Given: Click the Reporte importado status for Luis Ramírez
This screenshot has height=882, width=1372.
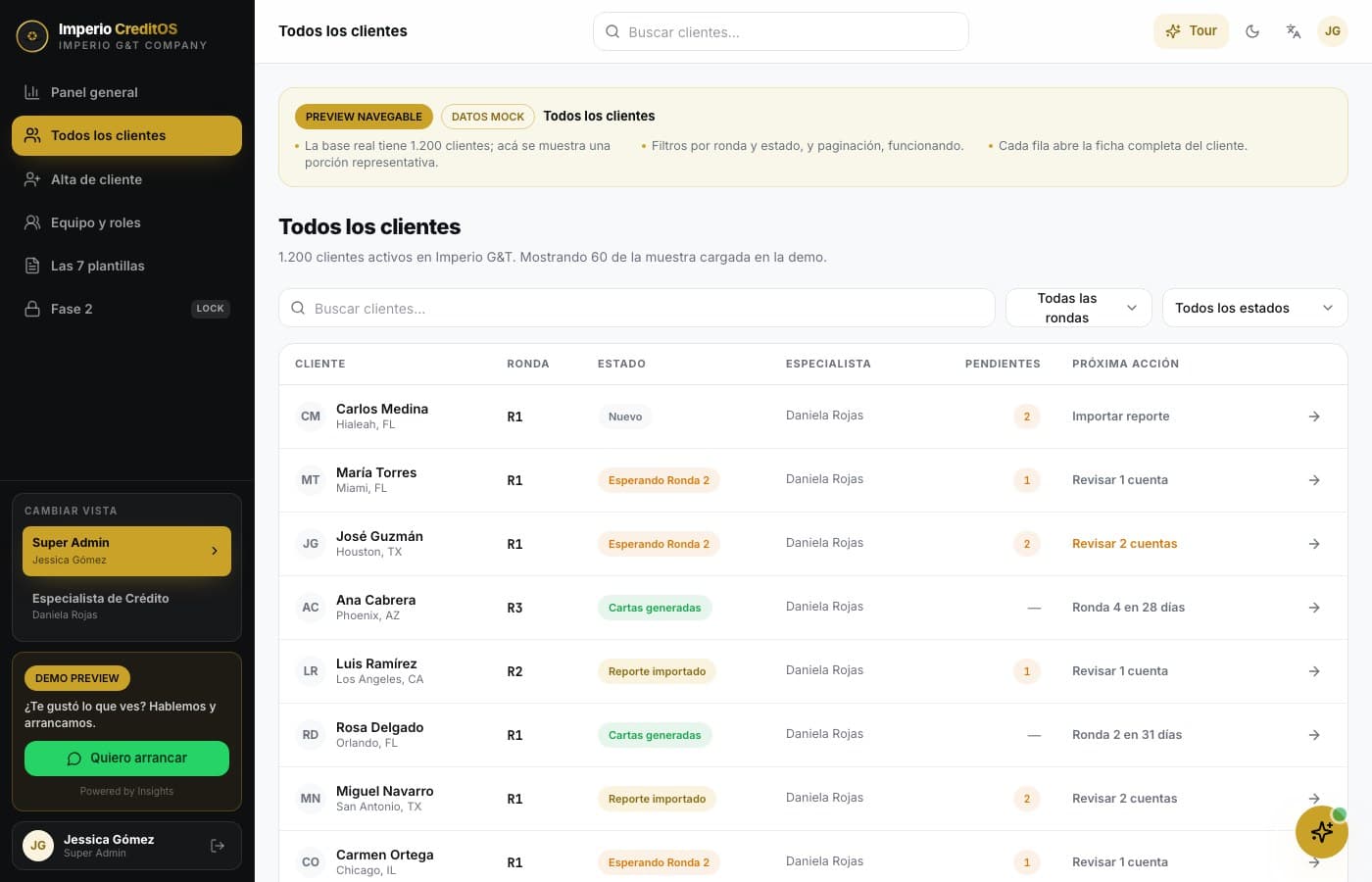Looking at the screenshot, I should pos(657,671).
